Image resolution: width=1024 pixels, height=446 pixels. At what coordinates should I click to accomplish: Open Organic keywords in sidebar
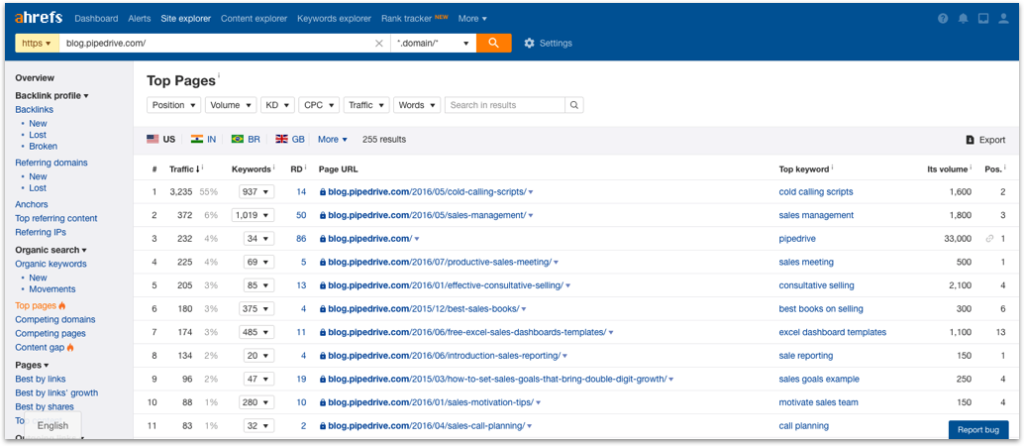point(51,264)
